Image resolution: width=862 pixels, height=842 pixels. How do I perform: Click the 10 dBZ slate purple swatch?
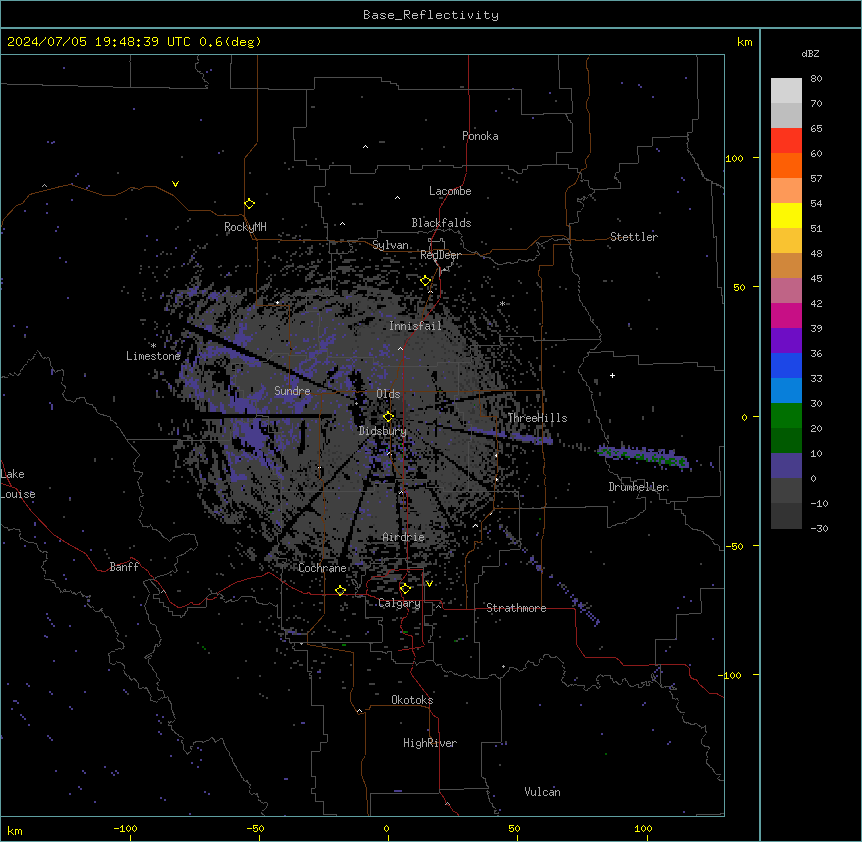786,466
